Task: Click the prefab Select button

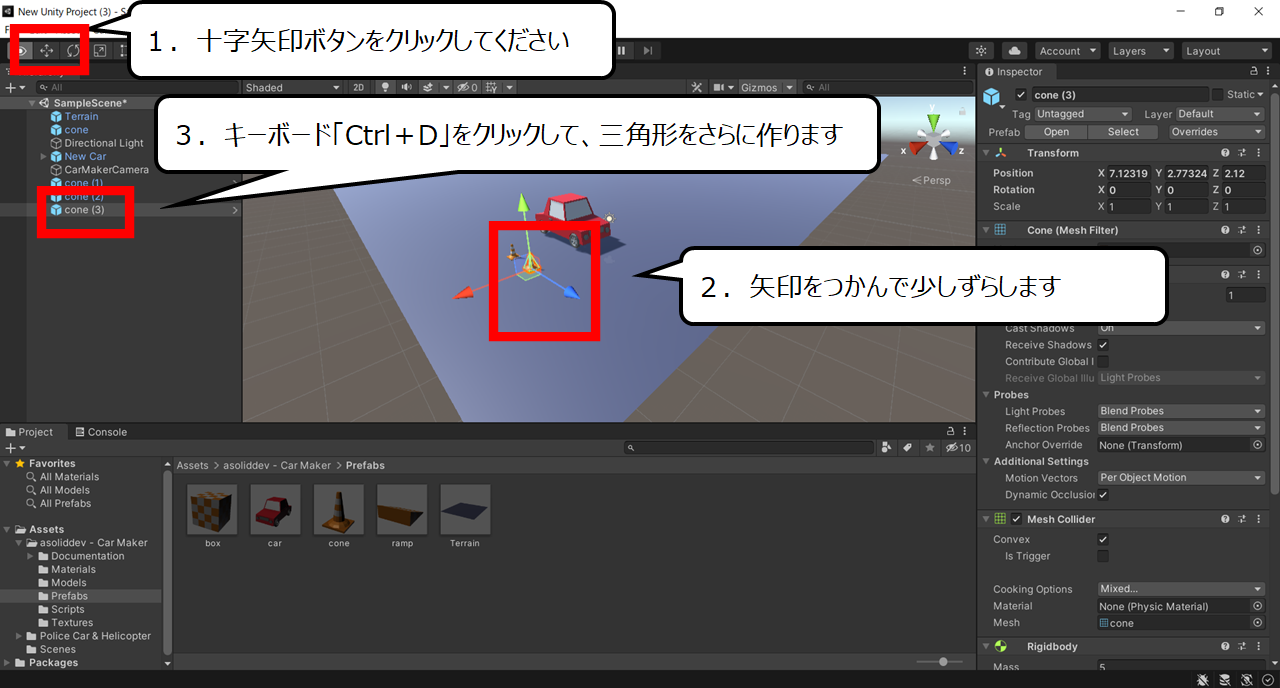Action: tap(1122, 132)
